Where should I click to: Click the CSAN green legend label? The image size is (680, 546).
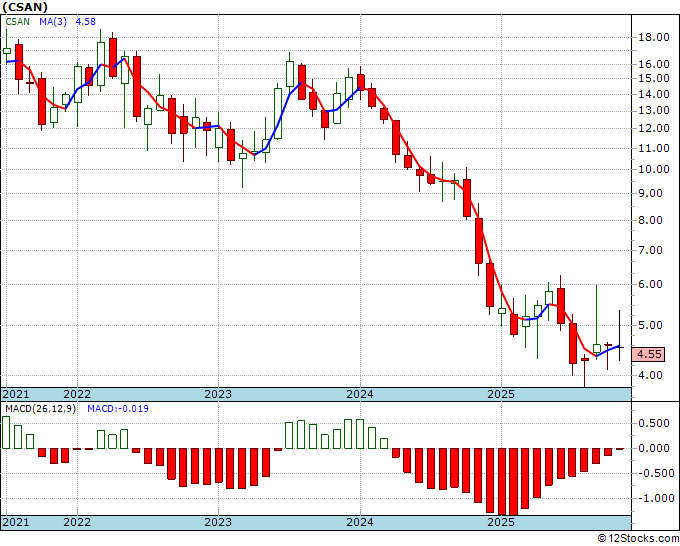17,21
